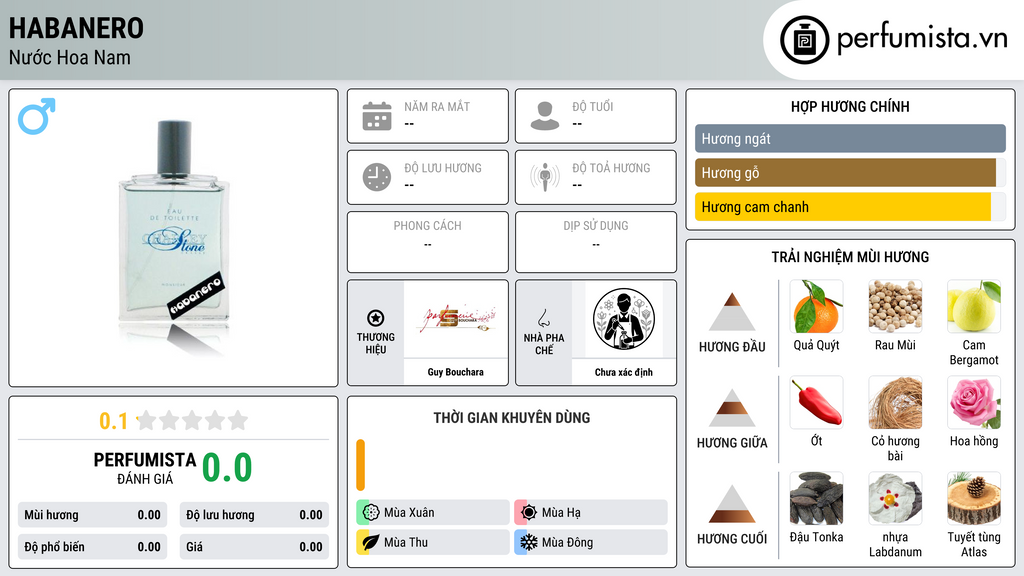Select the Tuyết tùng Atlas note image
Image resolution: width=1024 pixels, height=576 pixels.
974,499
